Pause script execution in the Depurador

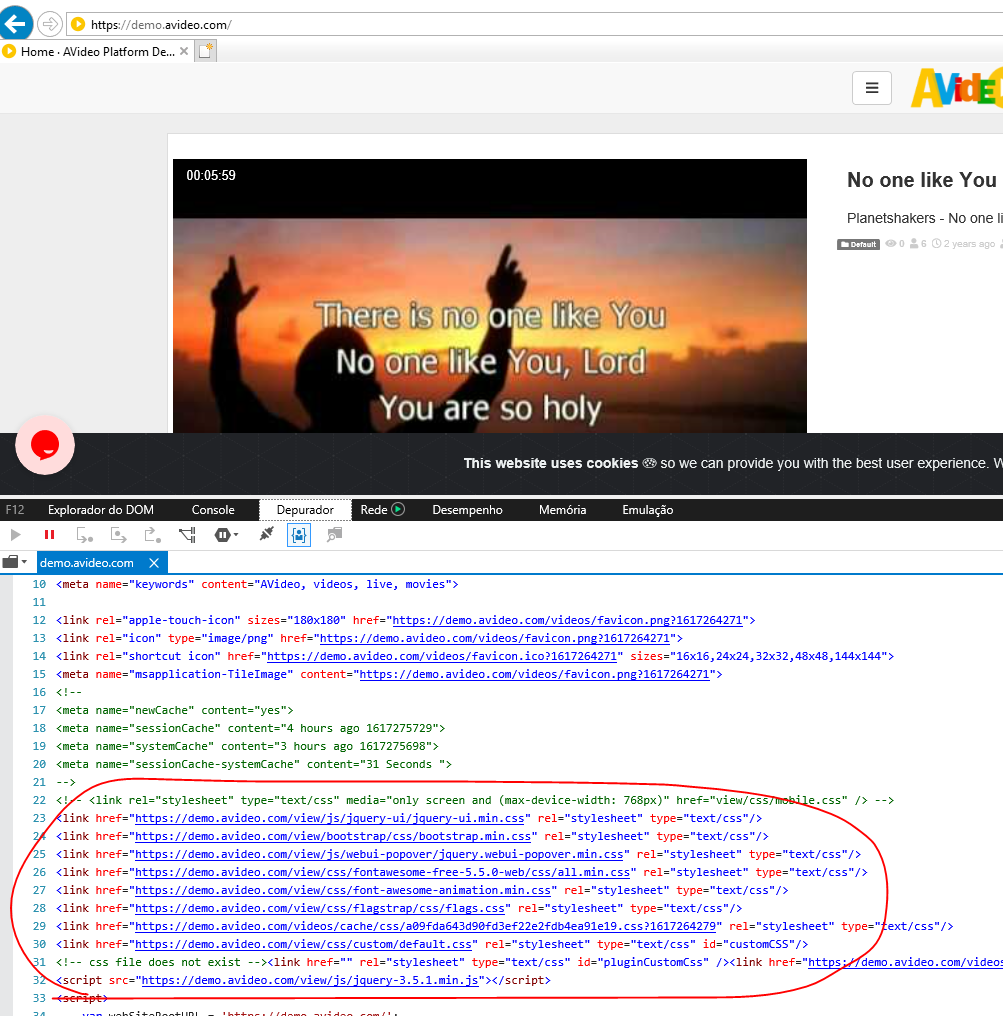pos(49,535)
